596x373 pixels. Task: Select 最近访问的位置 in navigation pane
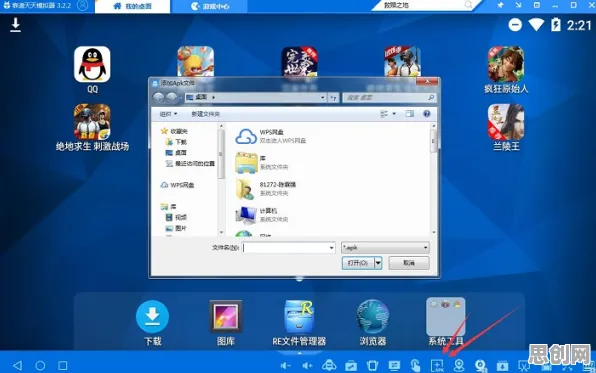[x=190, y=164]
